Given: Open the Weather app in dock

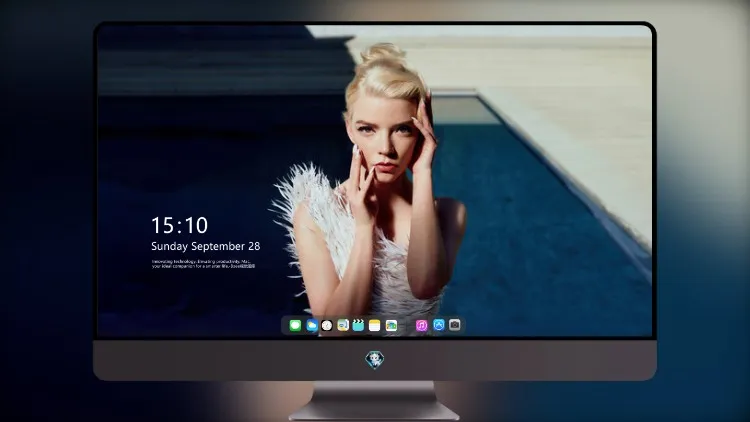Looking at the screenshot, I should pos(312,325).
